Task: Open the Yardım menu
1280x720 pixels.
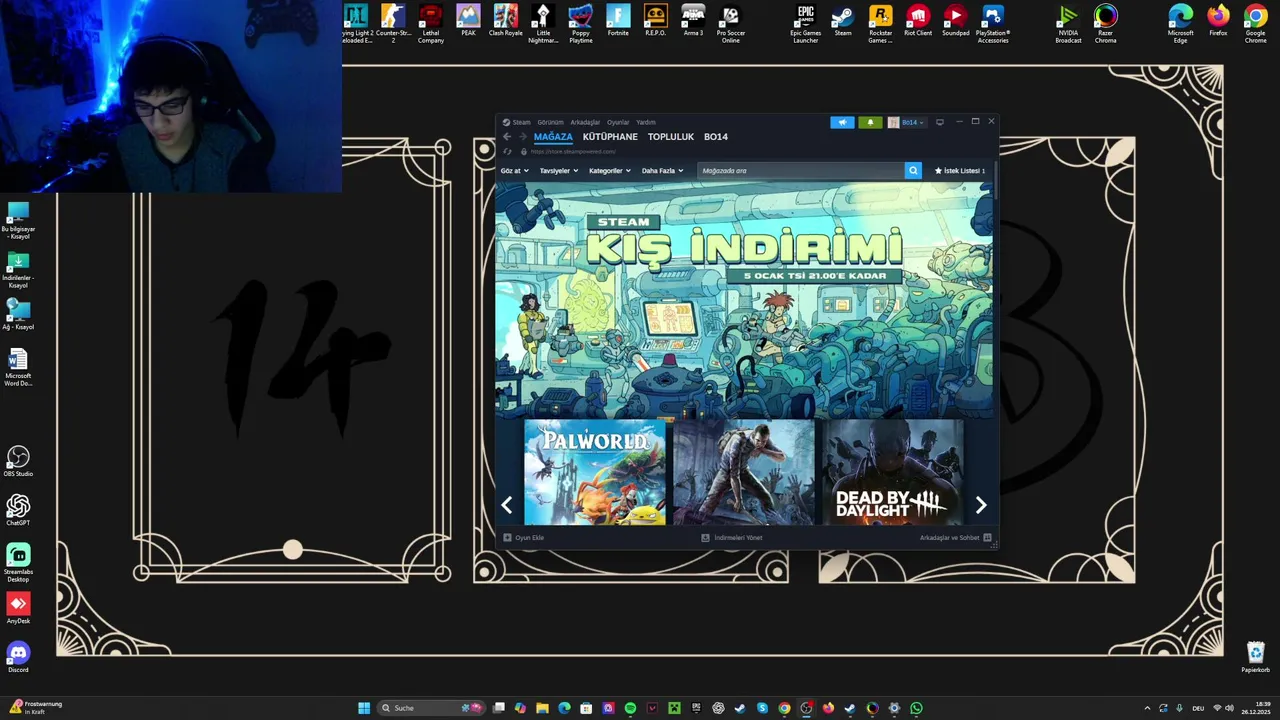Action: 646,122
